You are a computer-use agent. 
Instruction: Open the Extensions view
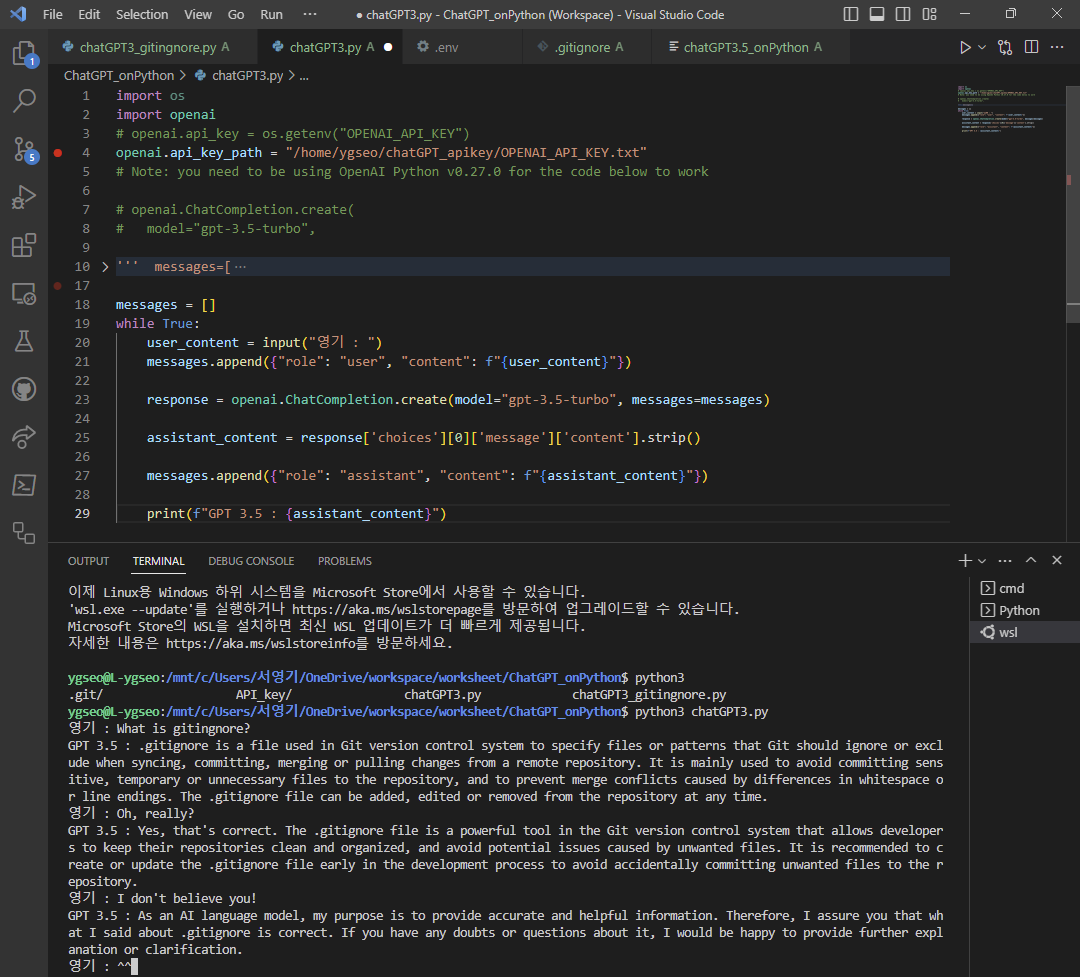[x=24, y=245]
